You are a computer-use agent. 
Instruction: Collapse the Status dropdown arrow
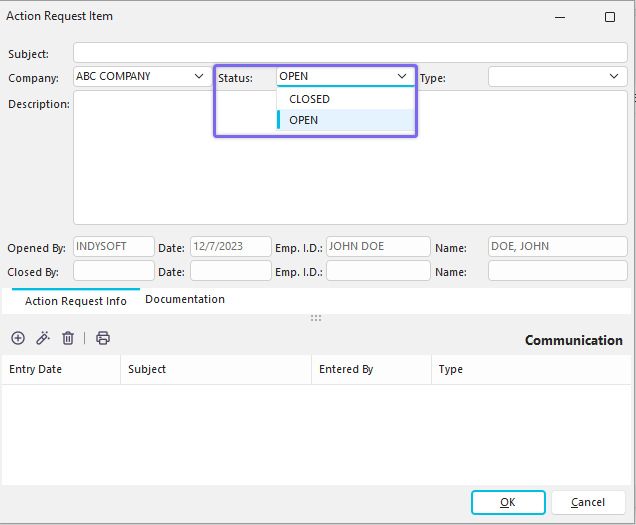point(402,76)
